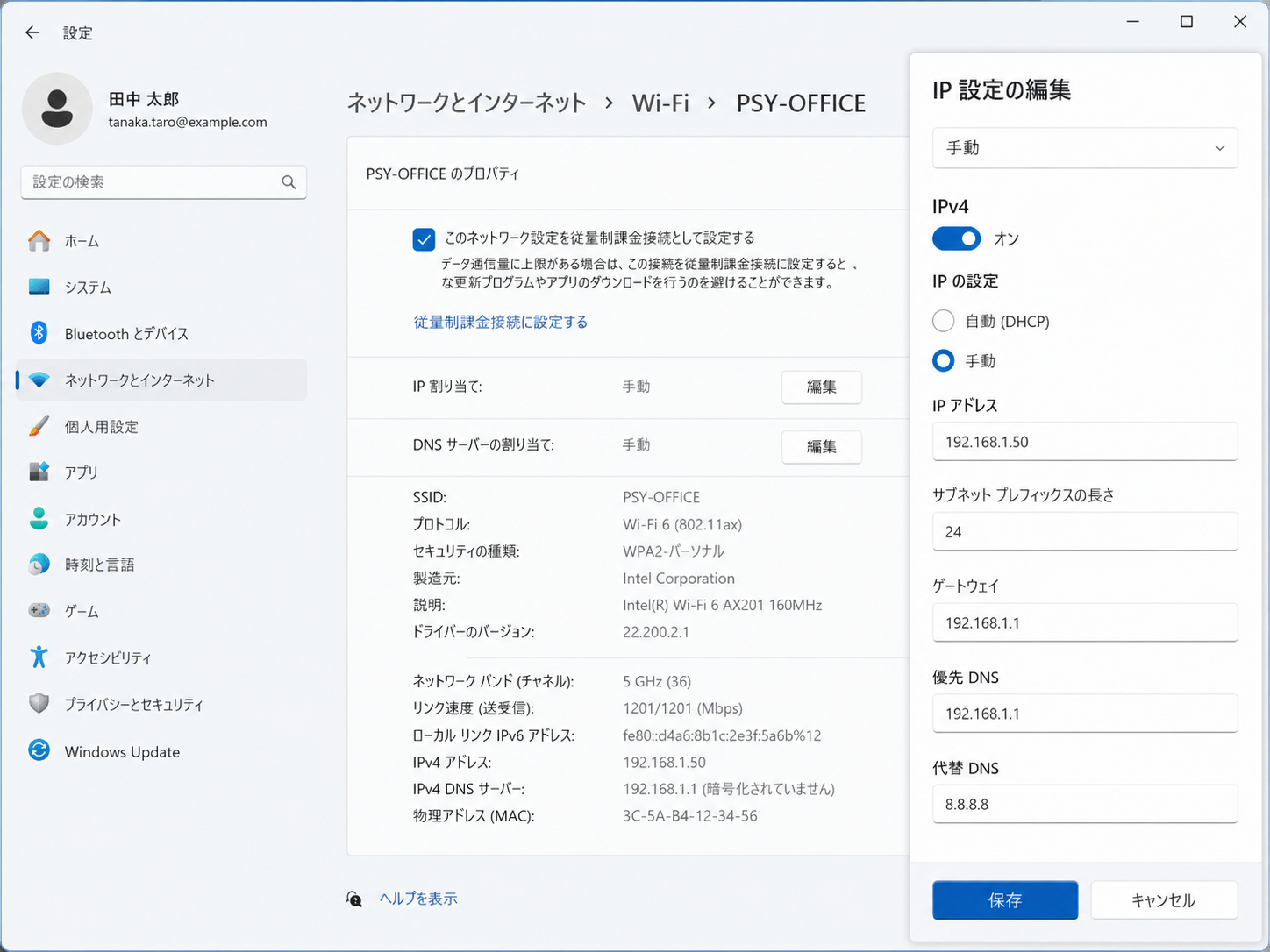The width and height of the screenshot is (1270, 952).
Task: Click the 個人用設定 paintbrush icon
Action: pos(39,426)
